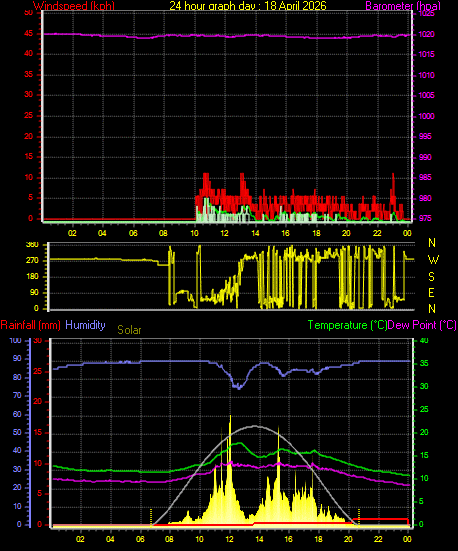Select the 'Dew Point (°C)' legend label
Viewport: 458px width, 551px height.
point(422,325)
